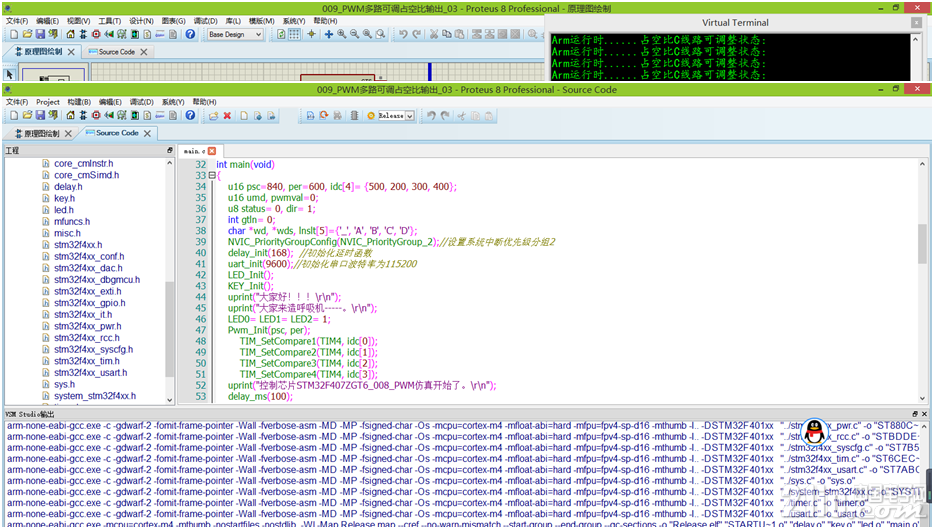This screenshot has height=527, width=935.
Task: Click Virtual Terminal scrollbar up arrow
Action: coord(916,39)
